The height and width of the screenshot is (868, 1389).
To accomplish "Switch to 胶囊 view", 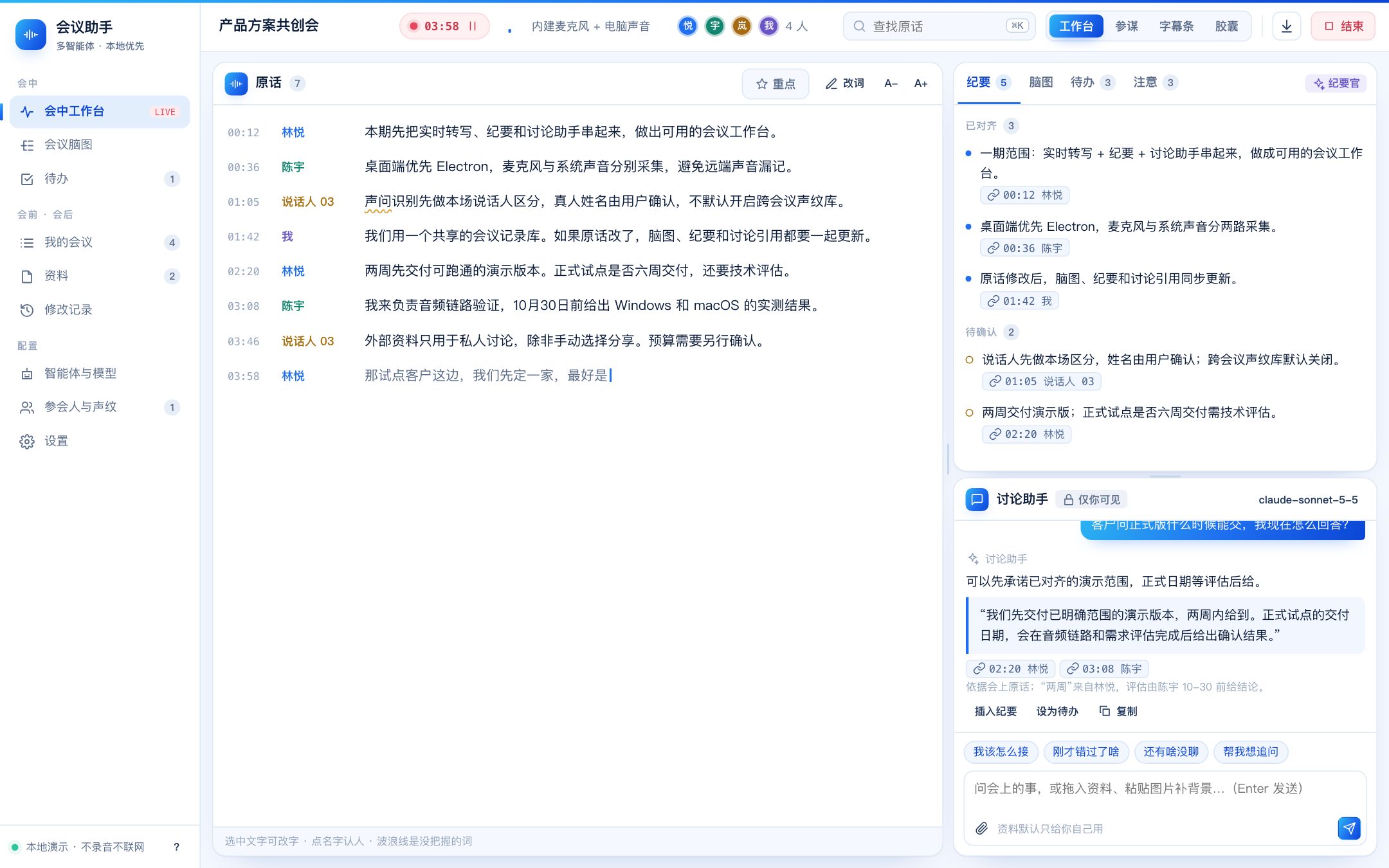I will pyautogui.click(x=1226, y=26).
